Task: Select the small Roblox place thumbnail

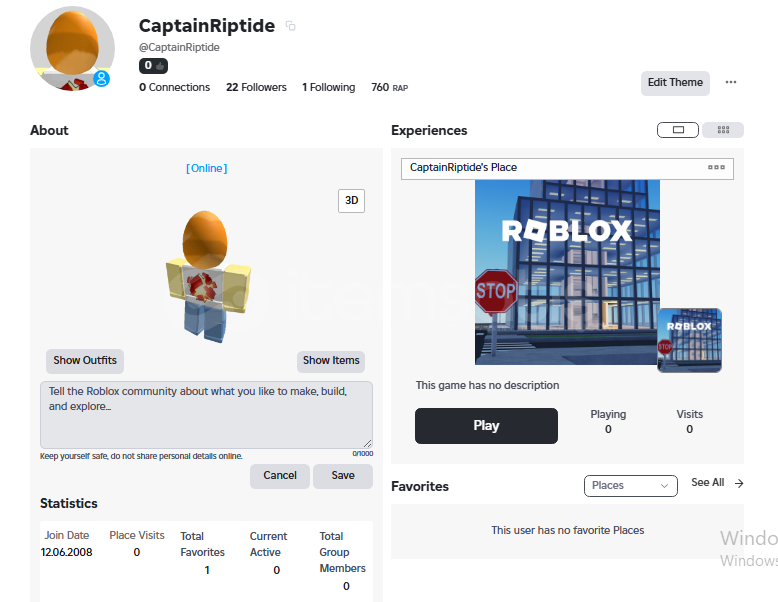Action: click(689, 340)
